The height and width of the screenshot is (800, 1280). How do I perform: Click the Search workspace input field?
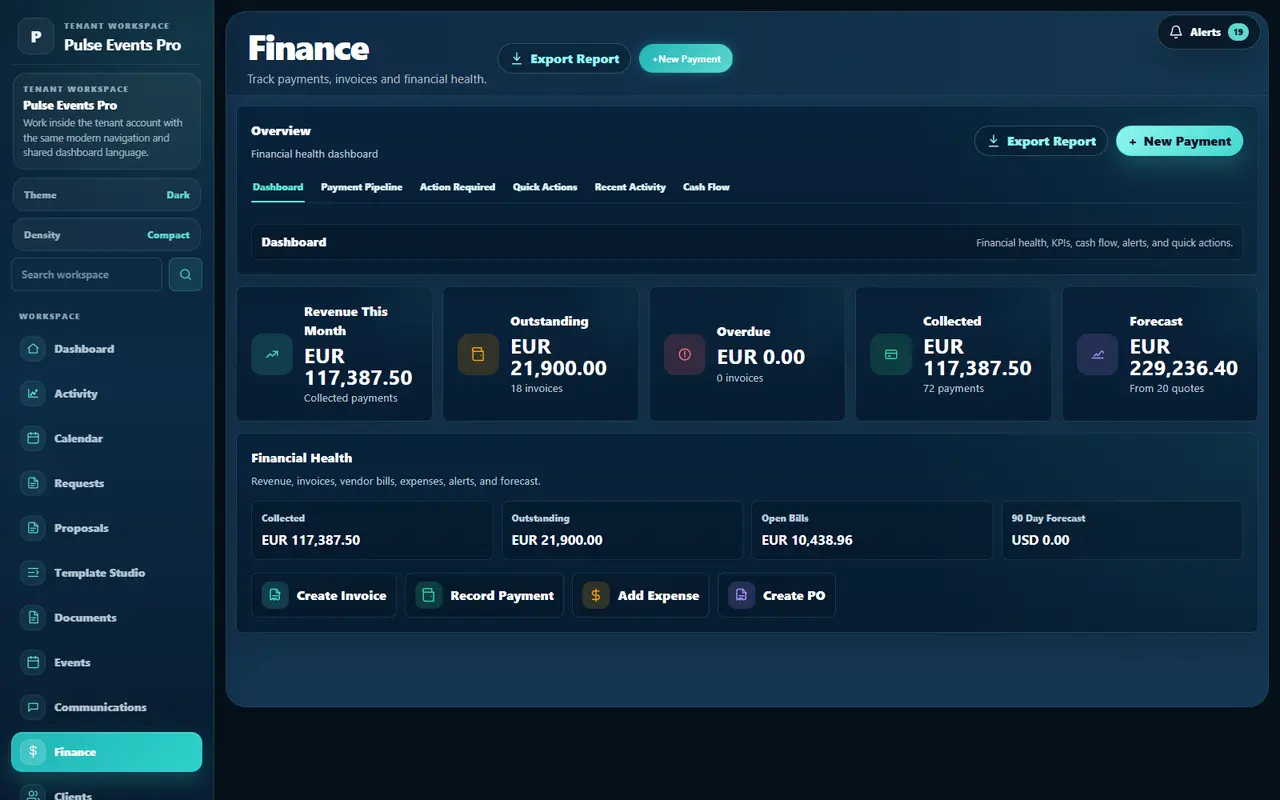(87, 274)
